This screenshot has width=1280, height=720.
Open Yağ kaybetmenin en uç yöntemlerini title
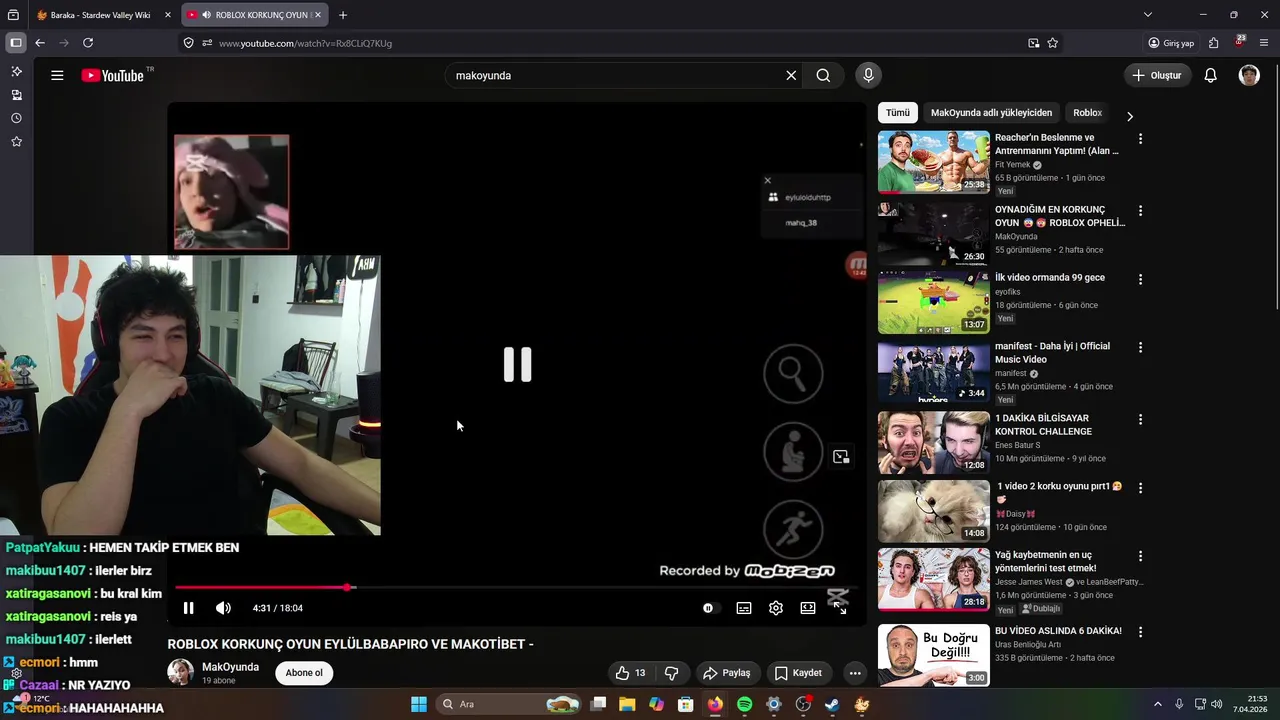point(1045,561)
